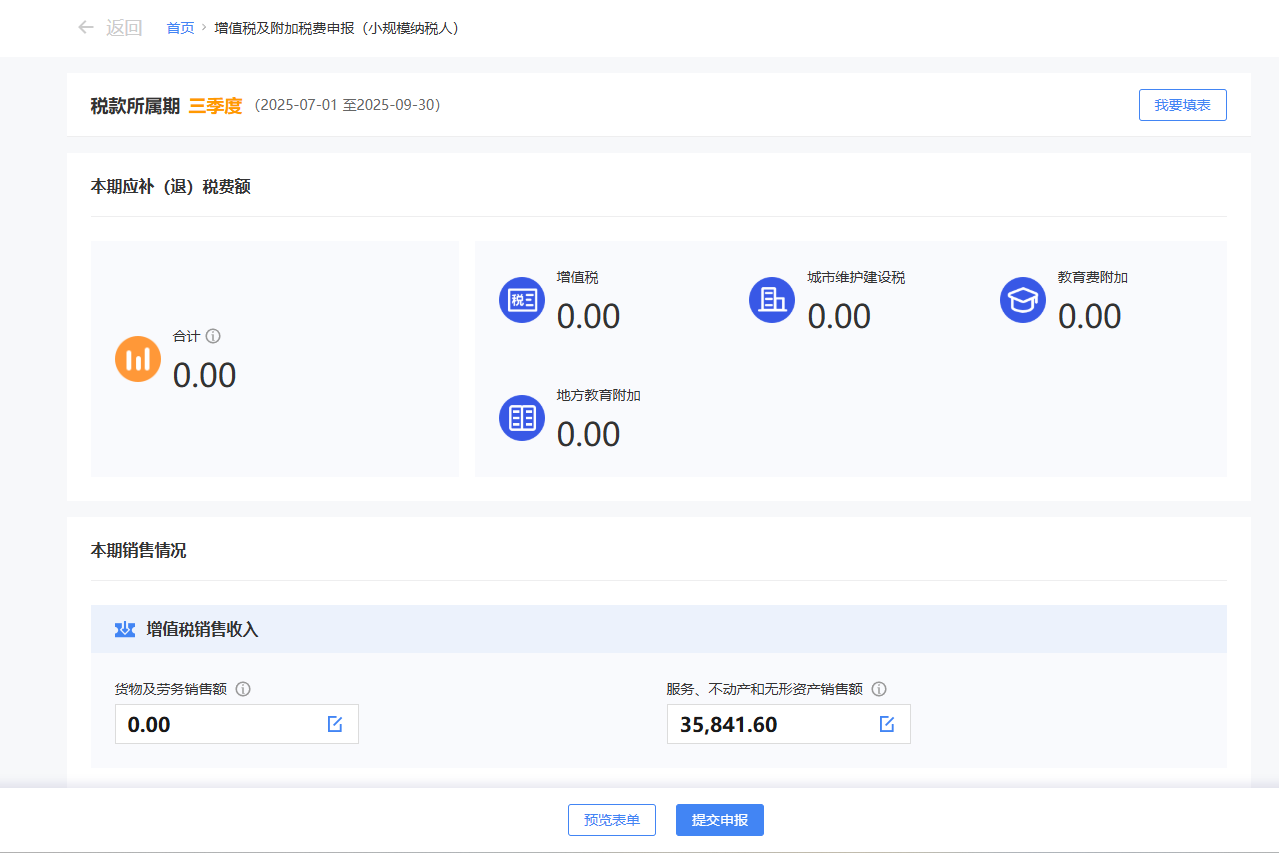The height and width of the screenshot is (853, 1279).
Task: Click the 增值税 tax icon
Action: tap(522, 300)
